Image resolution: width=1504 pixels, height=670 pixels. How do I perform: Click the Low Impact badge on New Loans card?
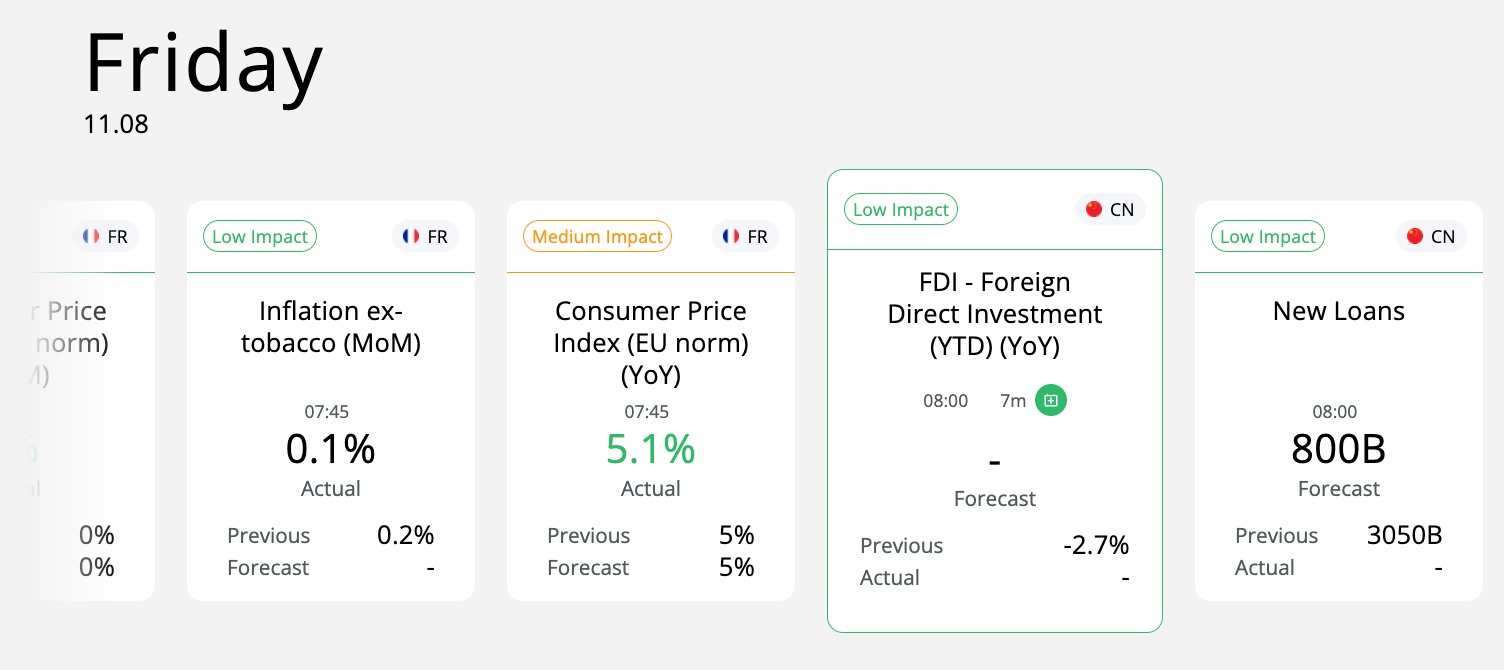pos(1267,236)
